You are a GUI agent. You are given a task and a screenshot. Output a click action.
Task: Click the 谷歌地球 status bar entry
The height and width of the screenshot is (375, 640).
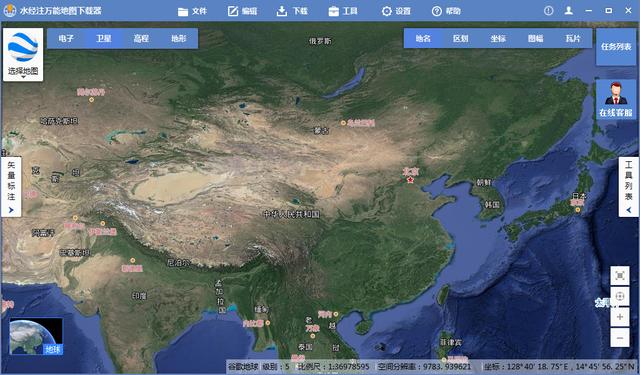(243, 366)
